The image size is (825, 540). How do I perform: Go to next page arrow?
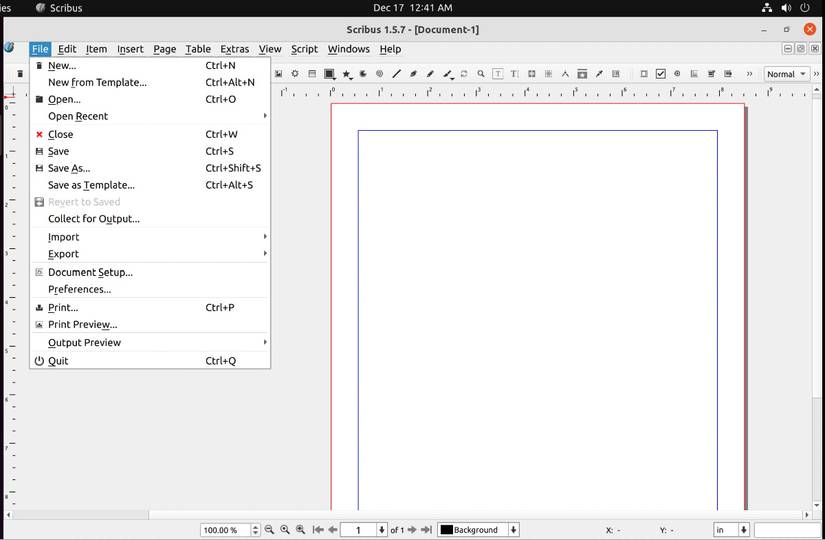(x=412, y=529)
